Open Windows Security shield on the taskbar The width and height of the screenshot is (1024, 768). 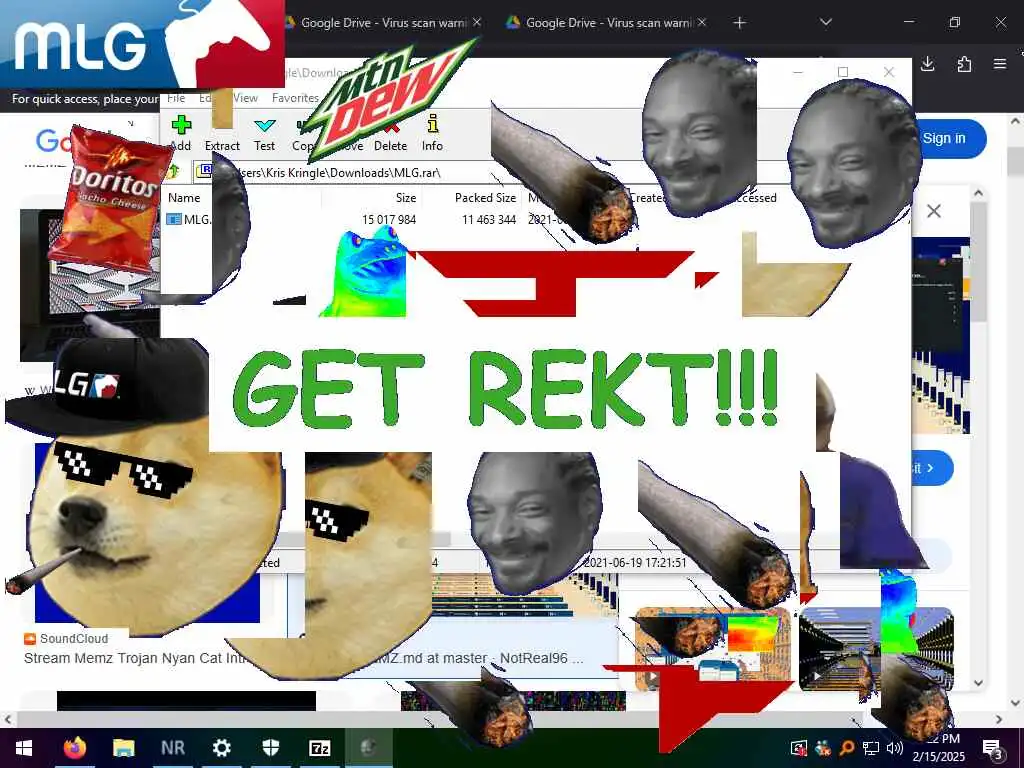click(270, 748)
